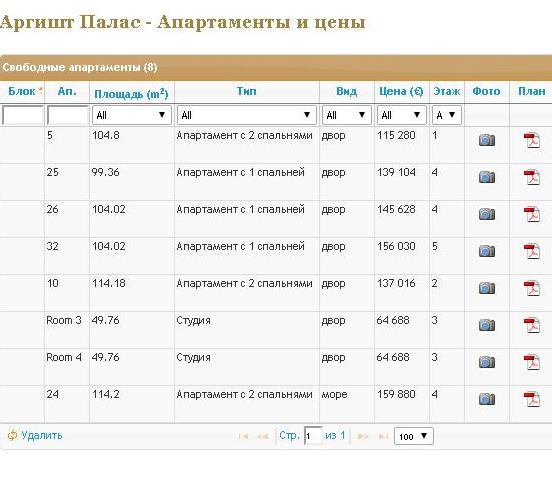This screenshot has height=478, width=552.
Task: Sort by the Блок column header
Action: [x=22, y=91]
